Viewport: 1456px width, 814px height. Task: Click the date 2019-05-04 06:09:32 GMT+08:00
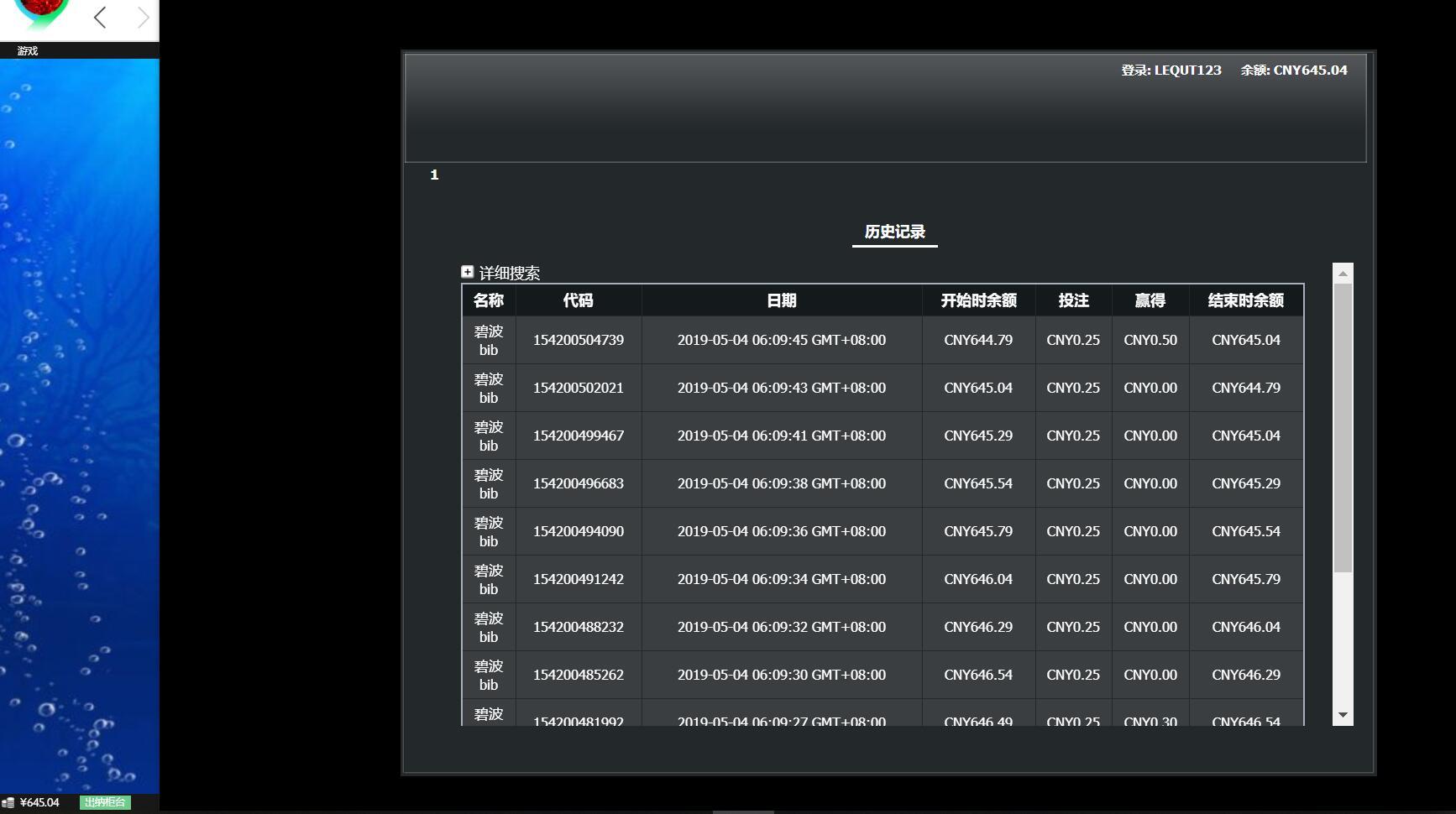click(782, 627)
